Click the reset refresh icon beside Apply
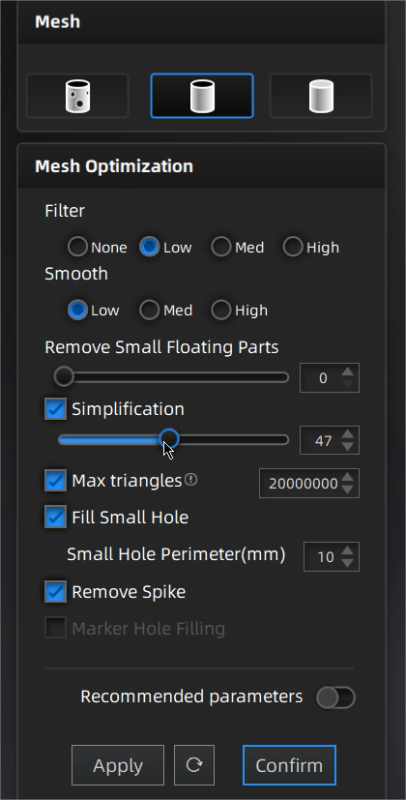 click(x=194, y=765)
